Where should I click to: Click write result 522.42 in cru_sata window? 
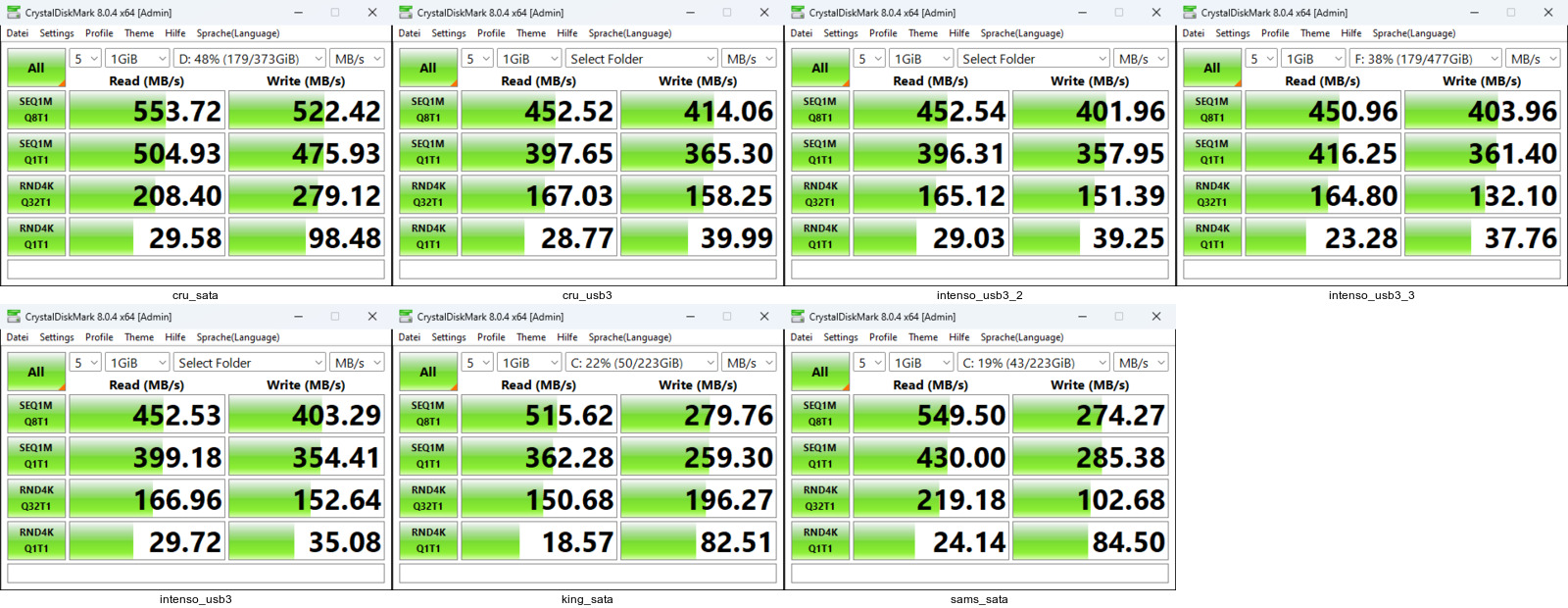point(307,111)
